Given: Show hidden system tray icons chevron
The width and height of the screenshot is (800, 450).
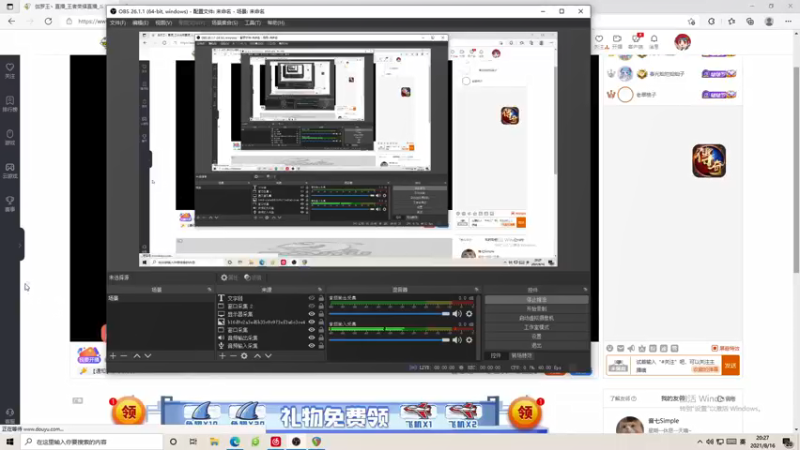Looking at the screenshot, I should 699,442.
